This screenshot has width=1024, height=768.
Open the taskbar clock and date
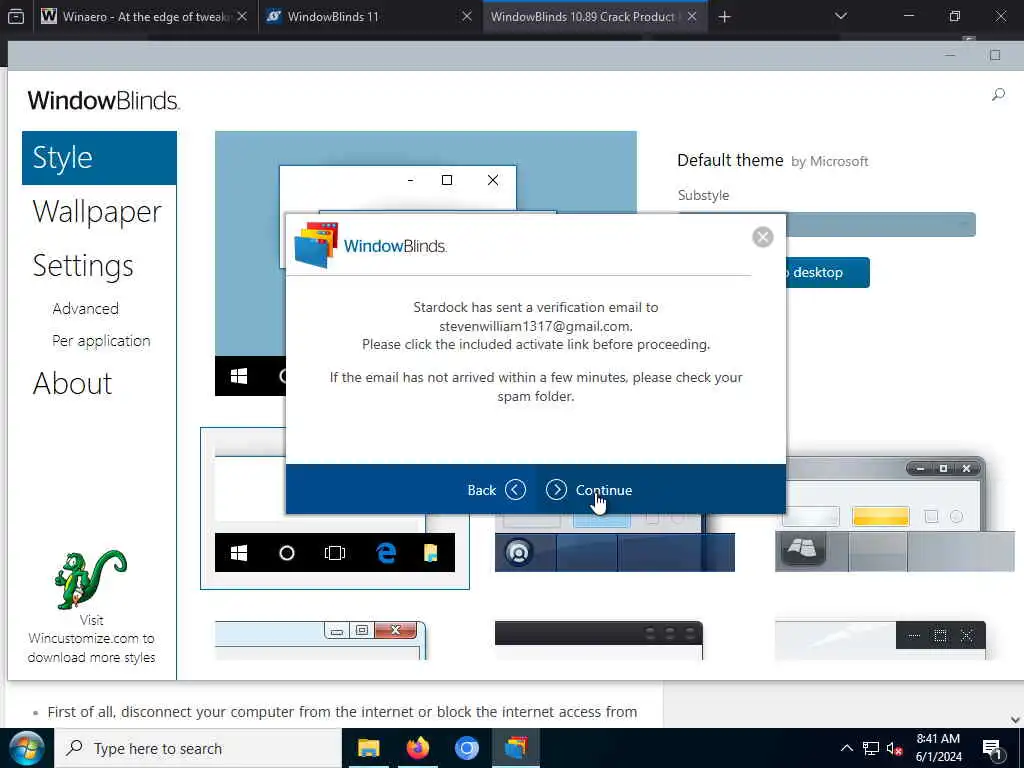point(938,748)
